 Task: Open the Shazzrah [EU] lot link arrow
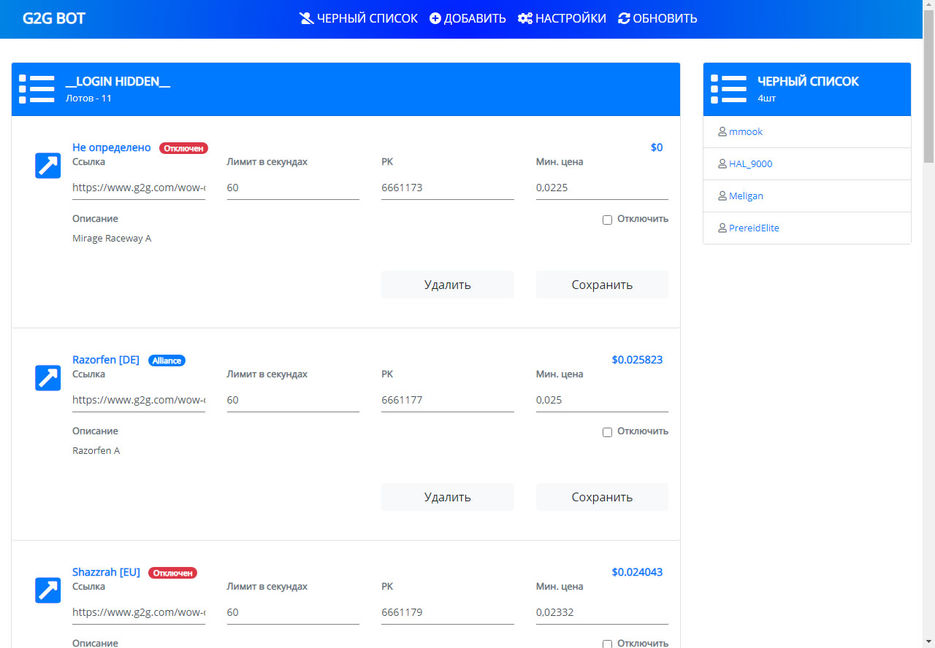pyautogui.click(x=48, y=590)
